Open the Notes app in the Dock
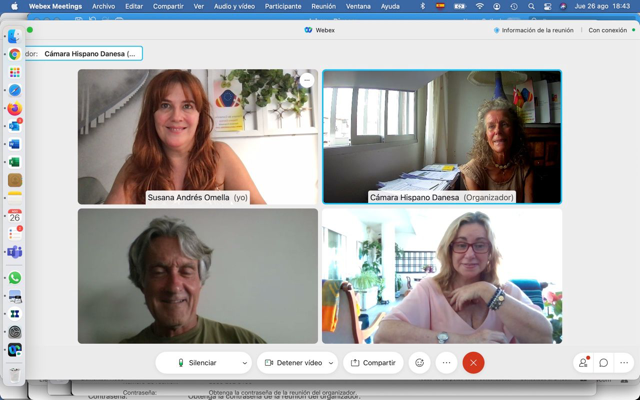This screenshot has width=640, height=400. coord(15,198)
